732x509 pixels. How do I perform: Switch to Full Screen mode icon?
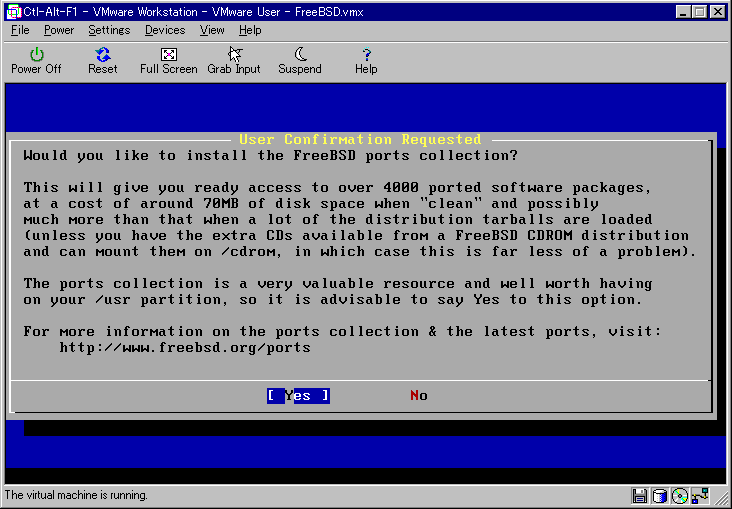(x=169, y=55)
